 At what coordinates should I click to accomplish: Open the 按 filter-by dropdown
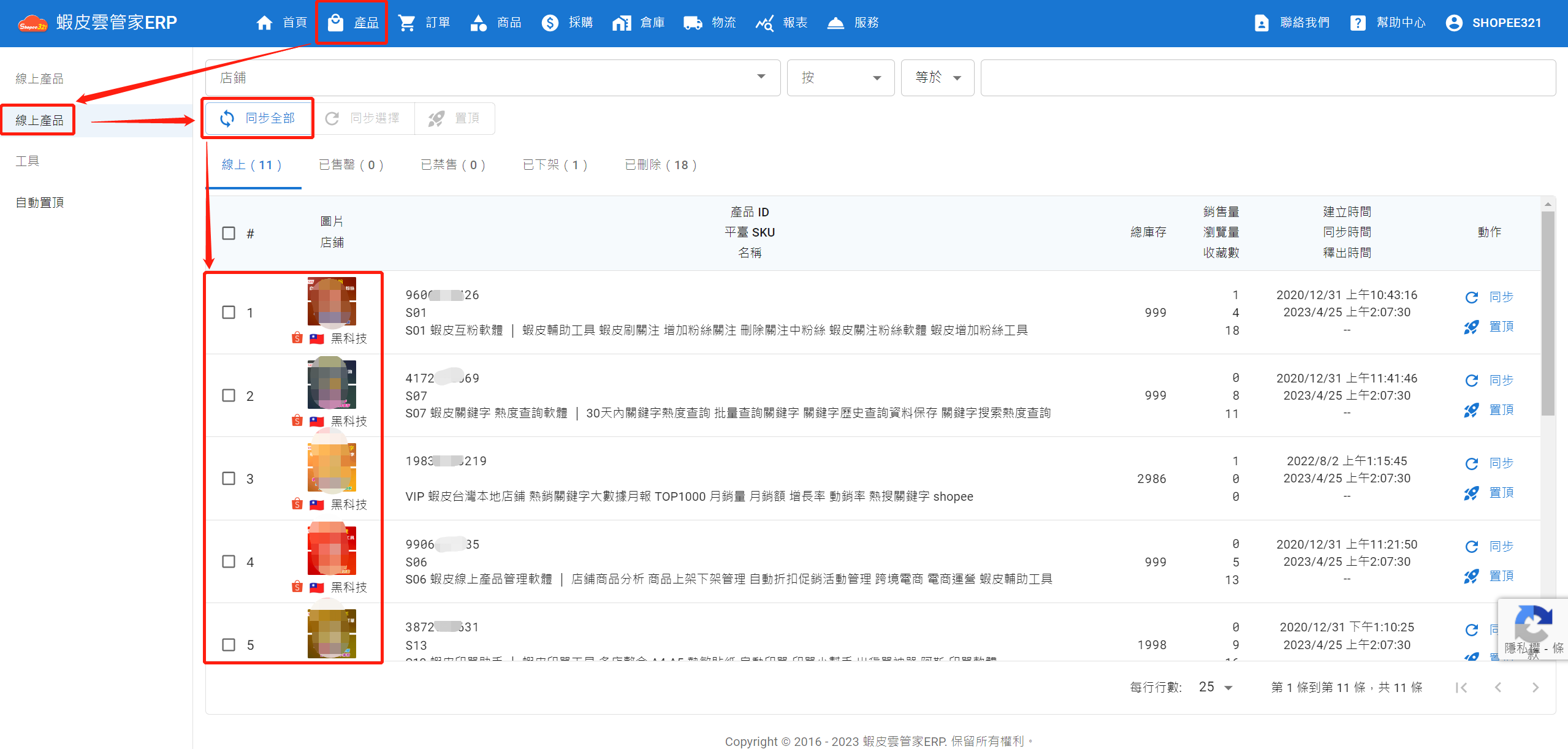coord(840,78)
